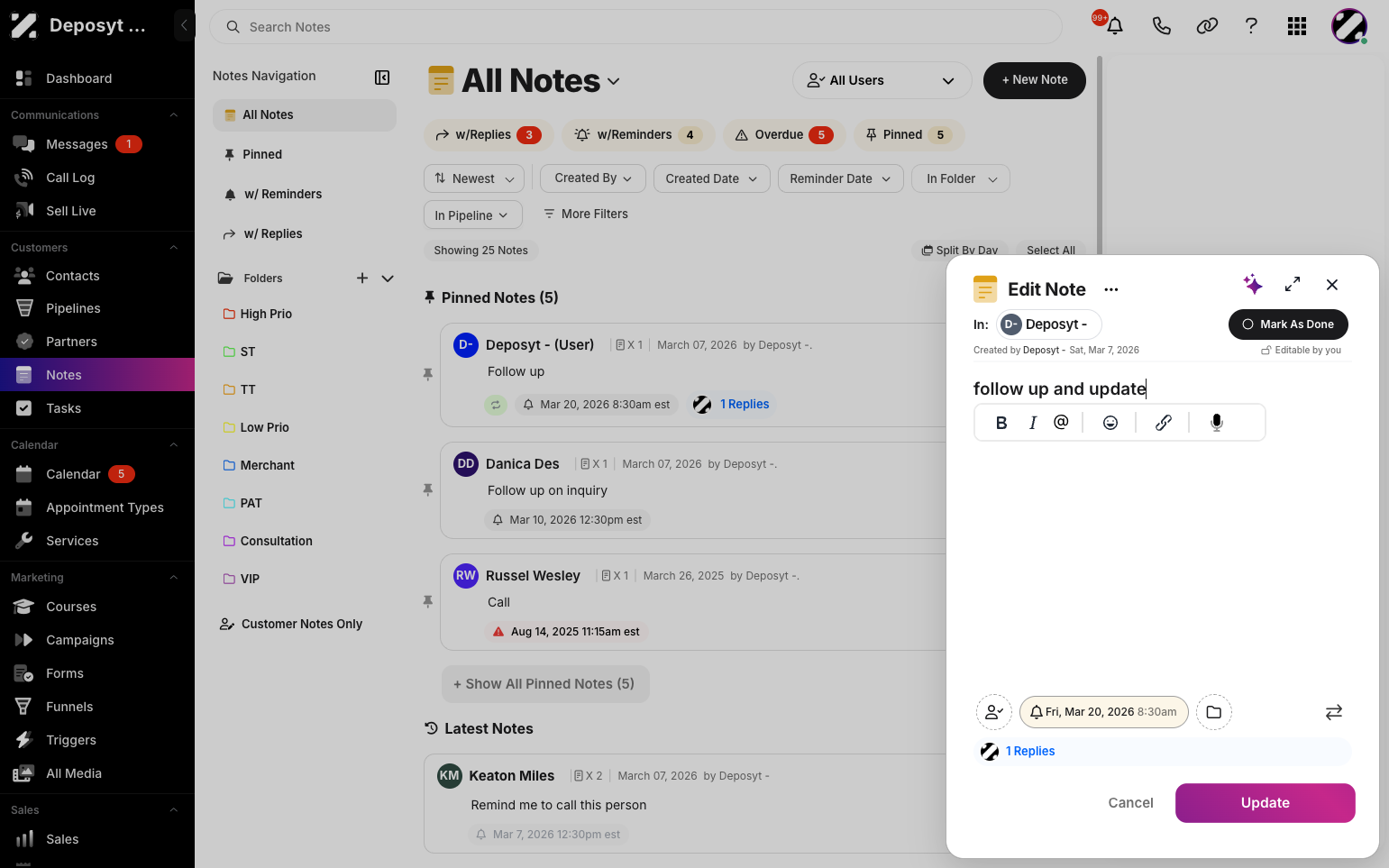Image resolution: width=1389 pixels, height=868 pixels.
Task: Expand the Edit Note panel to fullscreen
Action: tap(1293, 284)
